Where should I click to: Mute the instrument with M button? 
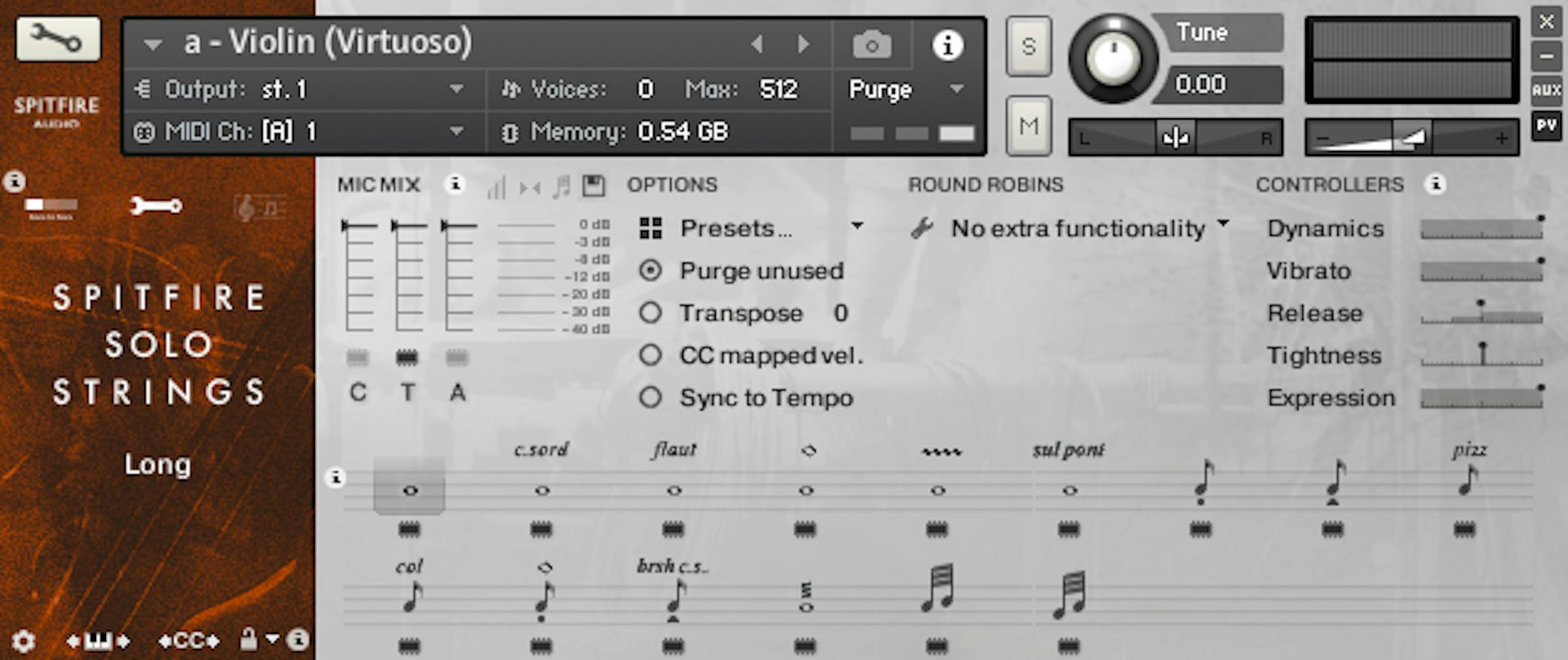1028,125
